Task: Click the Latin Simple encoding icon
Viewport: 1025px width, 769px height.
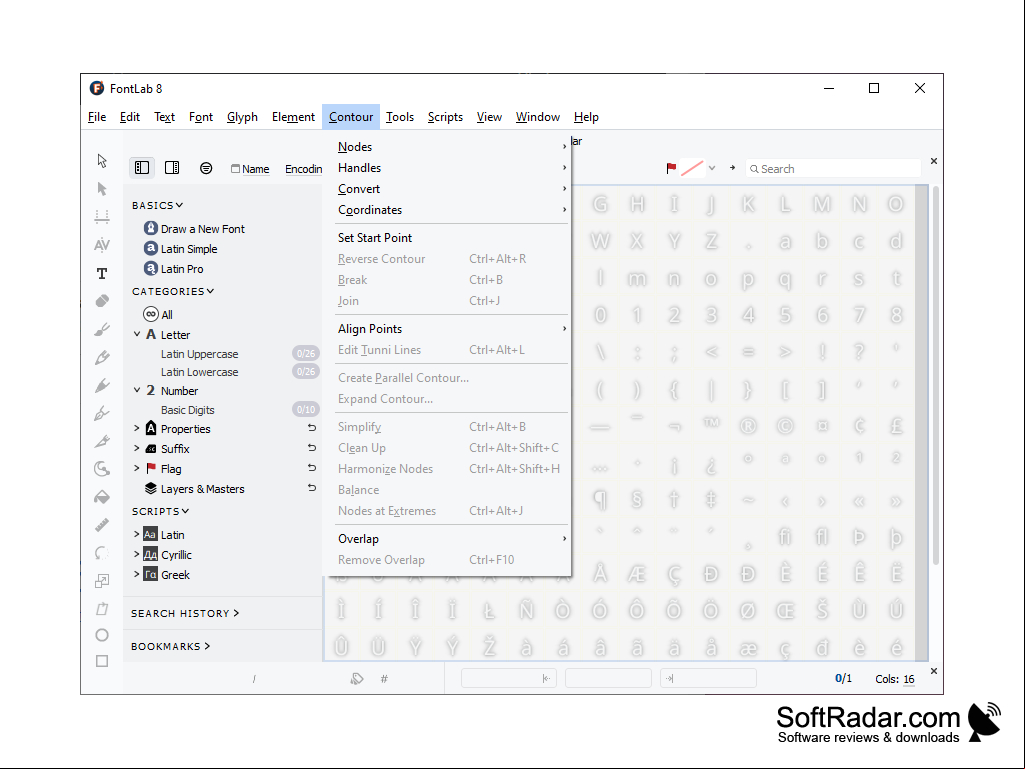Action: pos(151,248)
